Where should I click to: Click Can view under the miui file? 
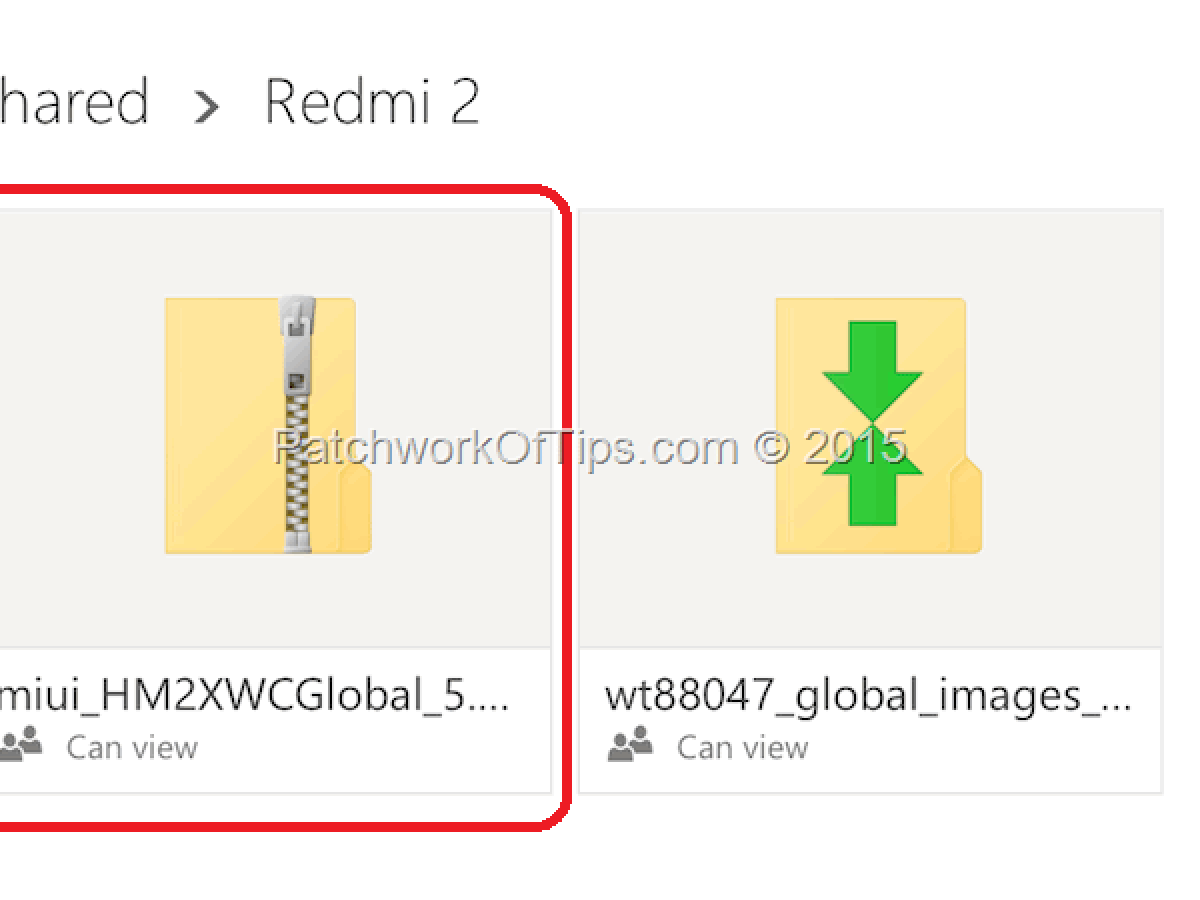[x=132, y=747]
